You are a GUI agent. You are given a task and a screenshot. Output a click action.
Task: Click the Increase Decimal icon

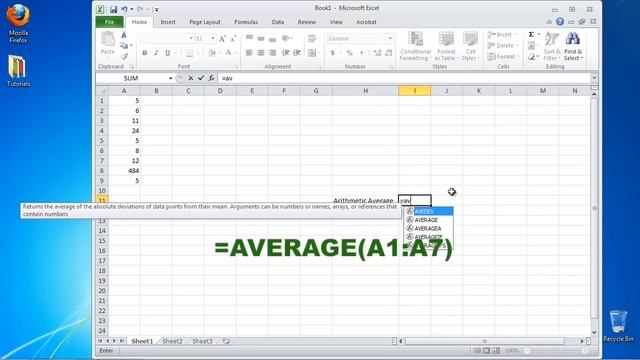tap(377, 53)
